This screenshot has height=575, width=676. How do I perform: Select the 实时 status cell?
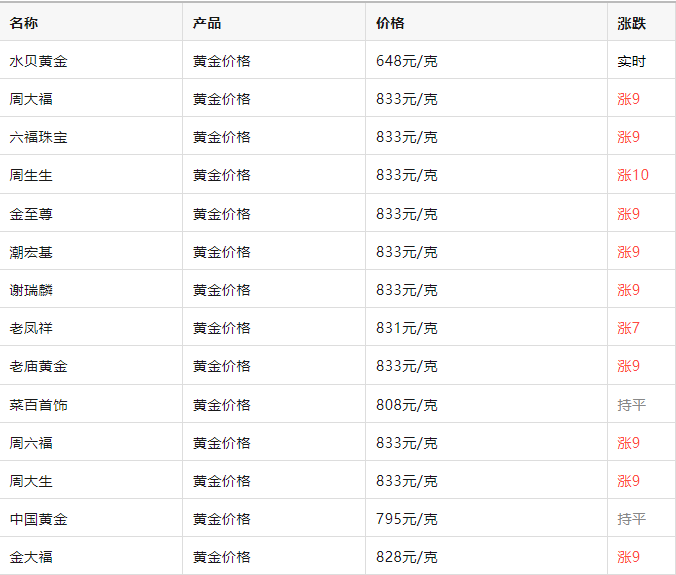point(631,61)
